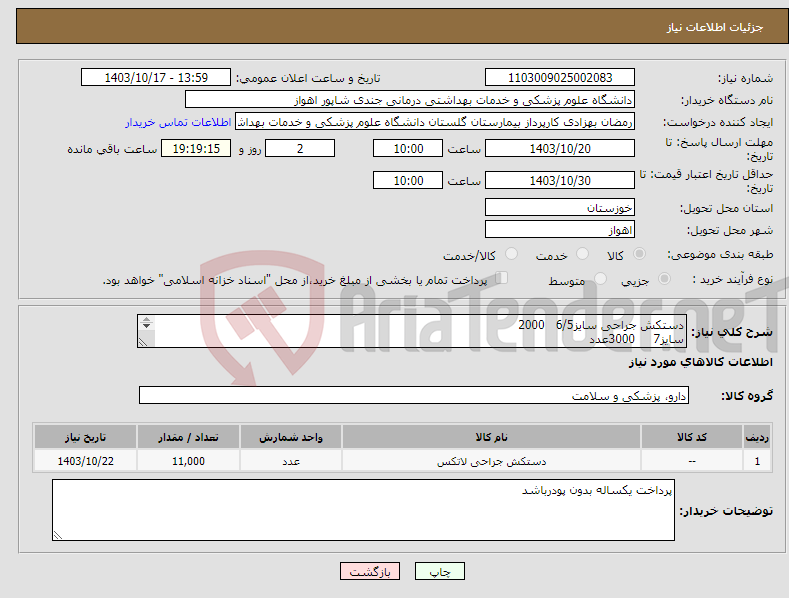Click the کد کالا column header

(x=692, y=437)
